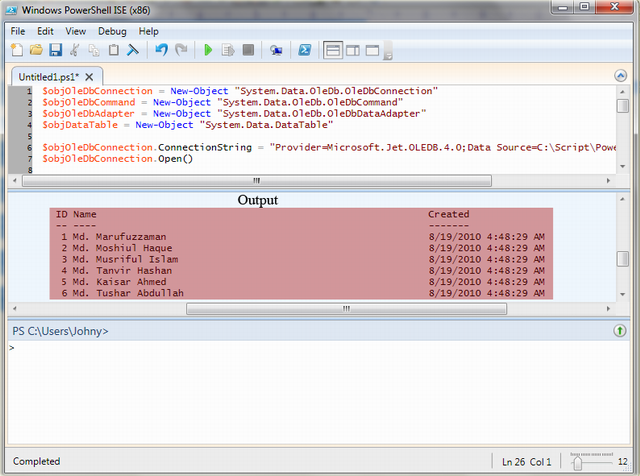The height and width of the screenshot is (476, 640).
Task: Click script pane scroll down arrow
Action: click(x=622, y=167)
